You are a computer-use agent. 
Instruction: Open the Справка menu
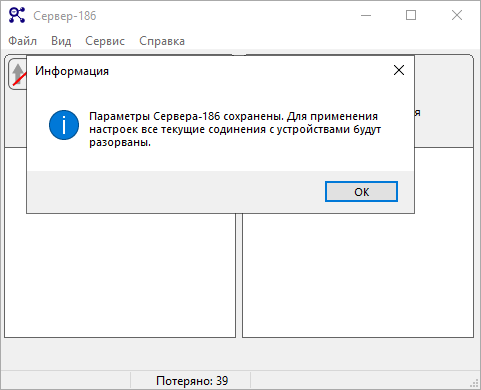(x=162, y=41)
